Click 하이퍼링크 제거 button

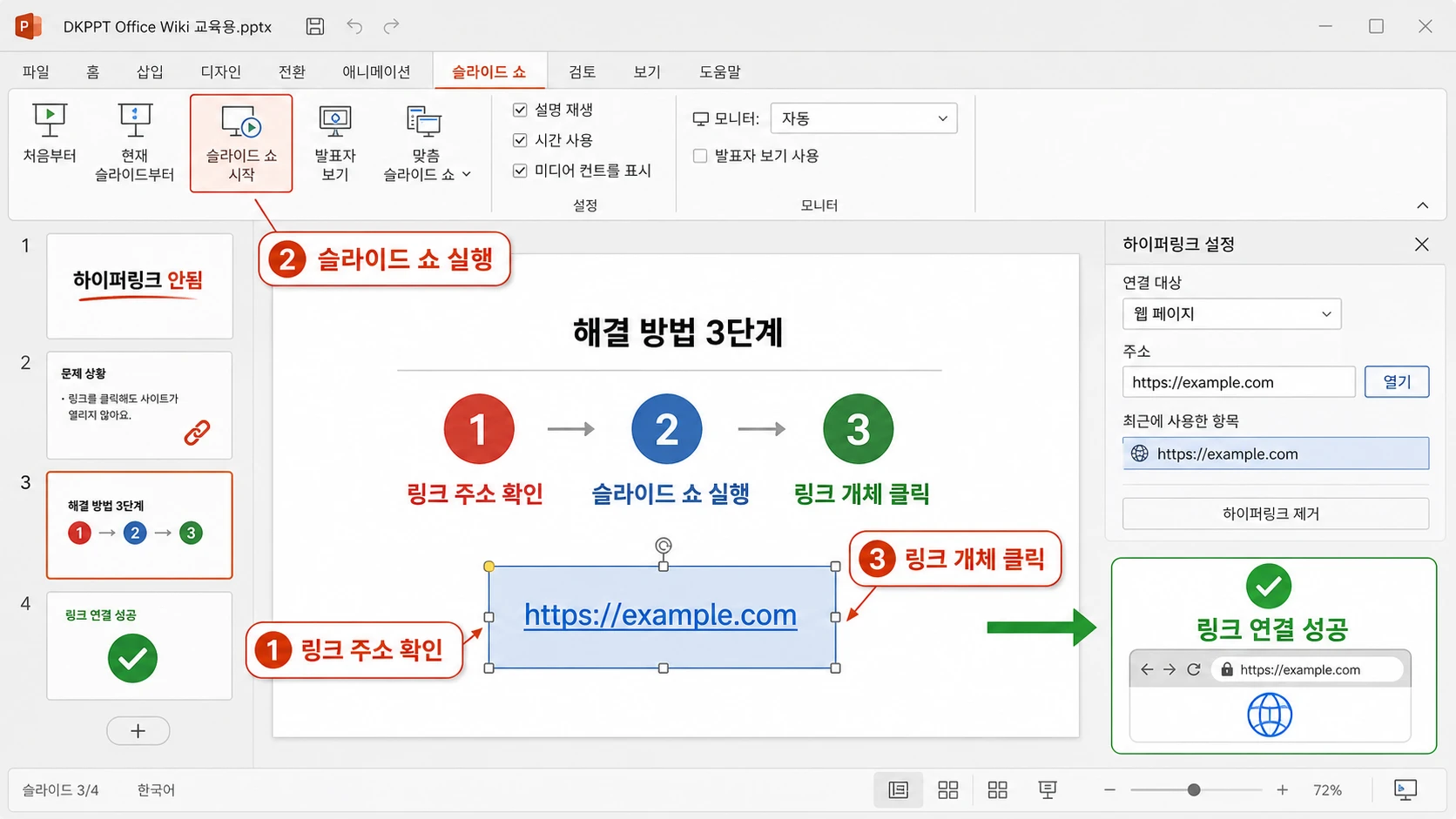pos(1276,514)
